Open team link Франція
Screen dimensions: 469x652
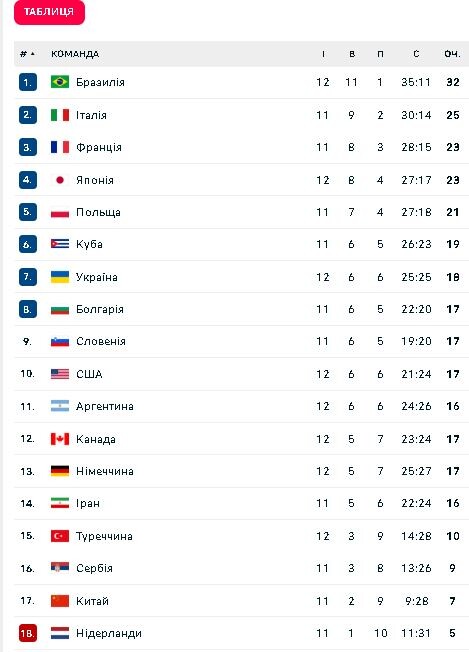coord(99,147)
